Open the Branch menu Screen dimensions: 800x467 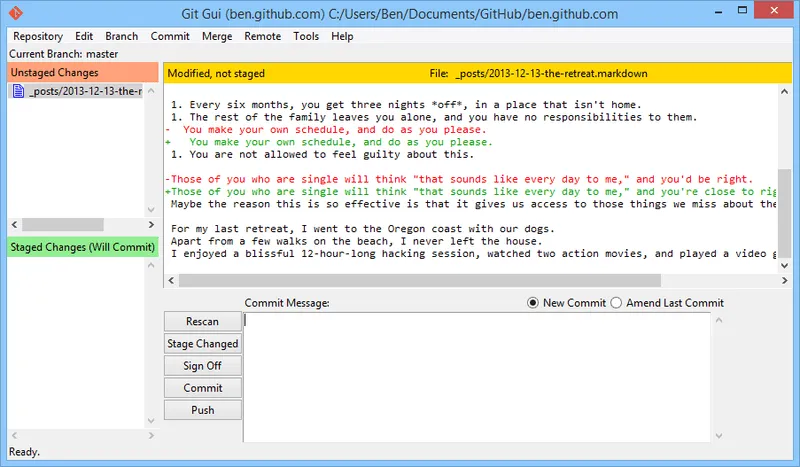tap(121, 36)
